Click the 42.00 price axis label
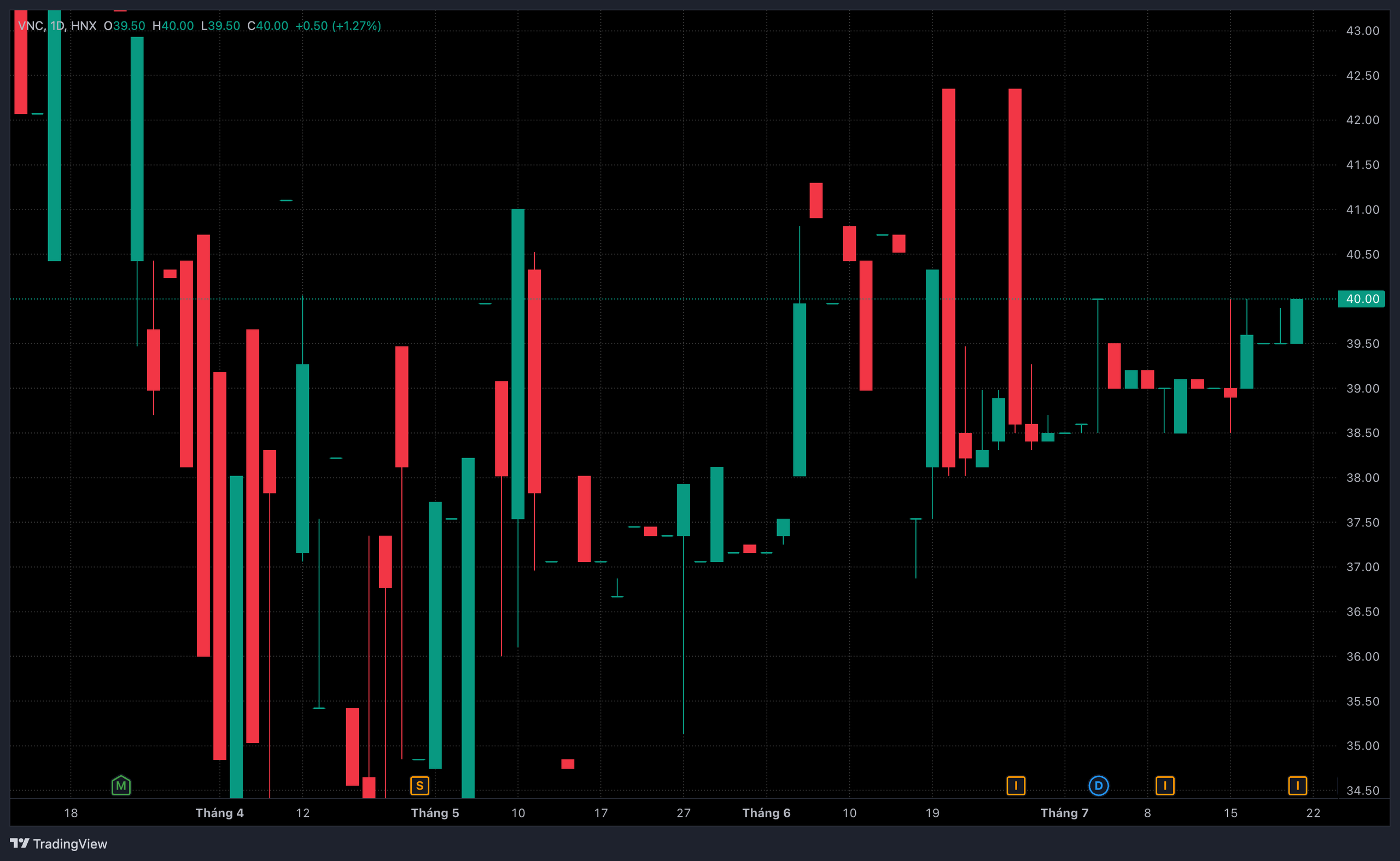1400x861 pixels. point(1362,120)
